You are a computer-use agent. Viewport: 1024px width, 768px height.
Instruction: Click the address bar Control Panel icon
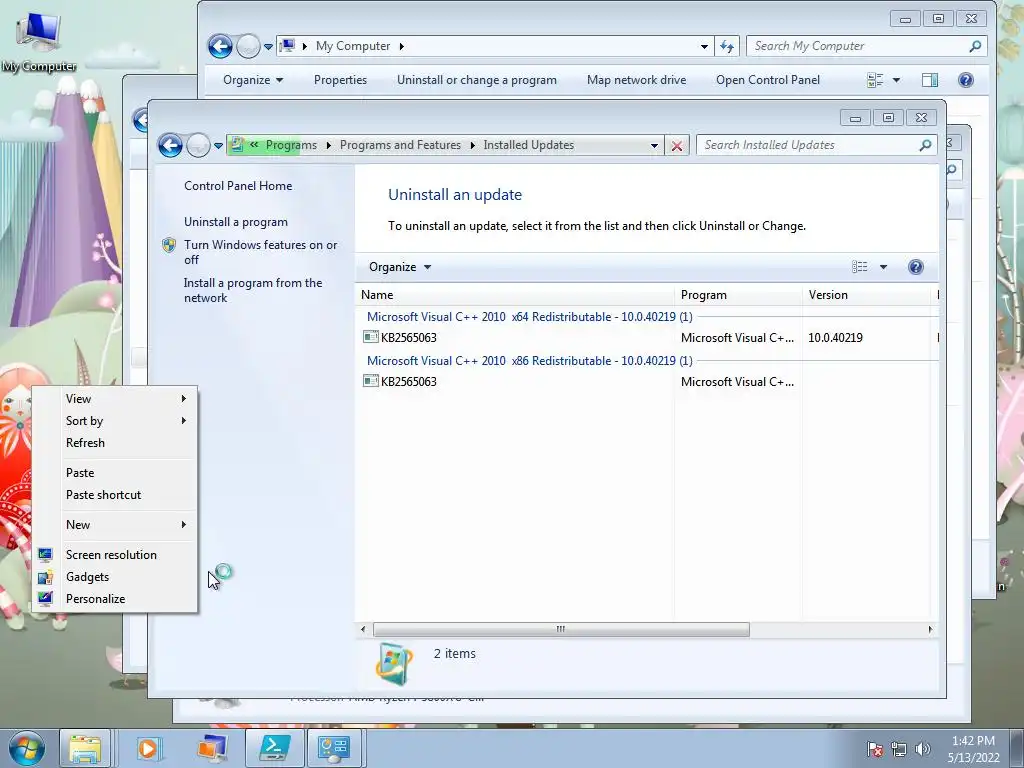(238, 144)
